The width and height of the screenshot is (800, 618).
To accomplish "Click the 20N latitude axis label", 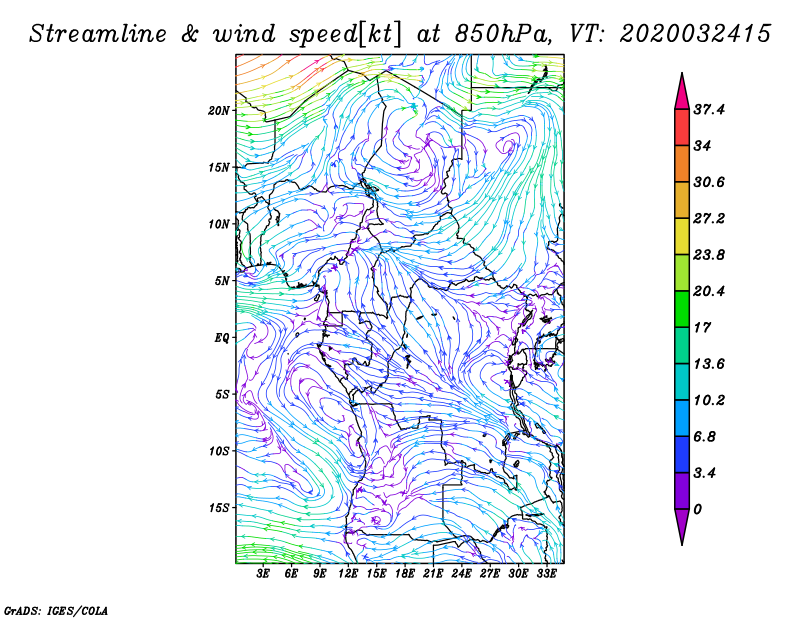I will (x=220, y=110).
